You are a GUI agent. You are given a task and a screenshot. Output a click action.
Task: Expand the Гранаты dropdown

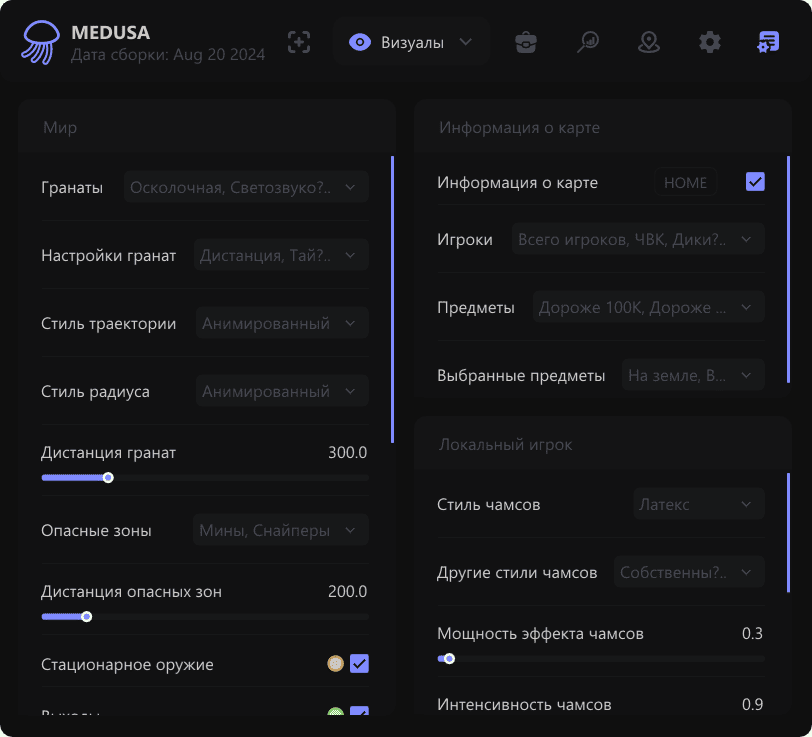[x=246, y=187]
